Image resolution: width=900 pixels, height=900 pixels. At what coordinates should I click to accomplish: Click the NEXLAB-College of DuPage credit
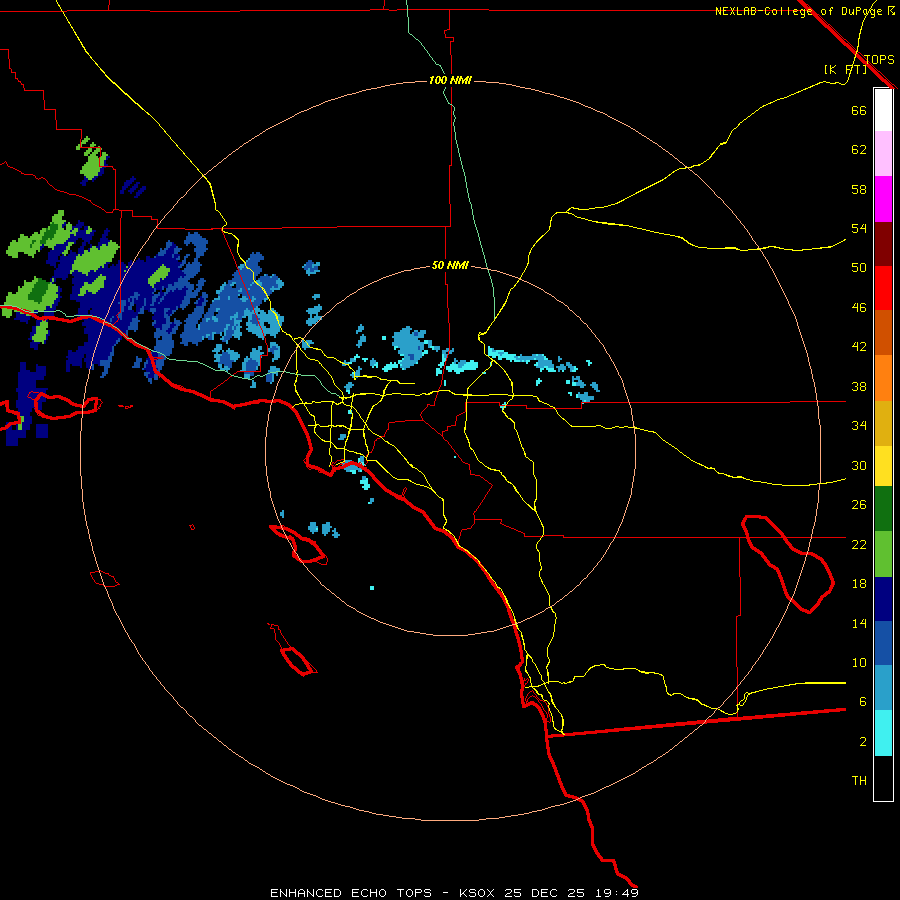801,11
